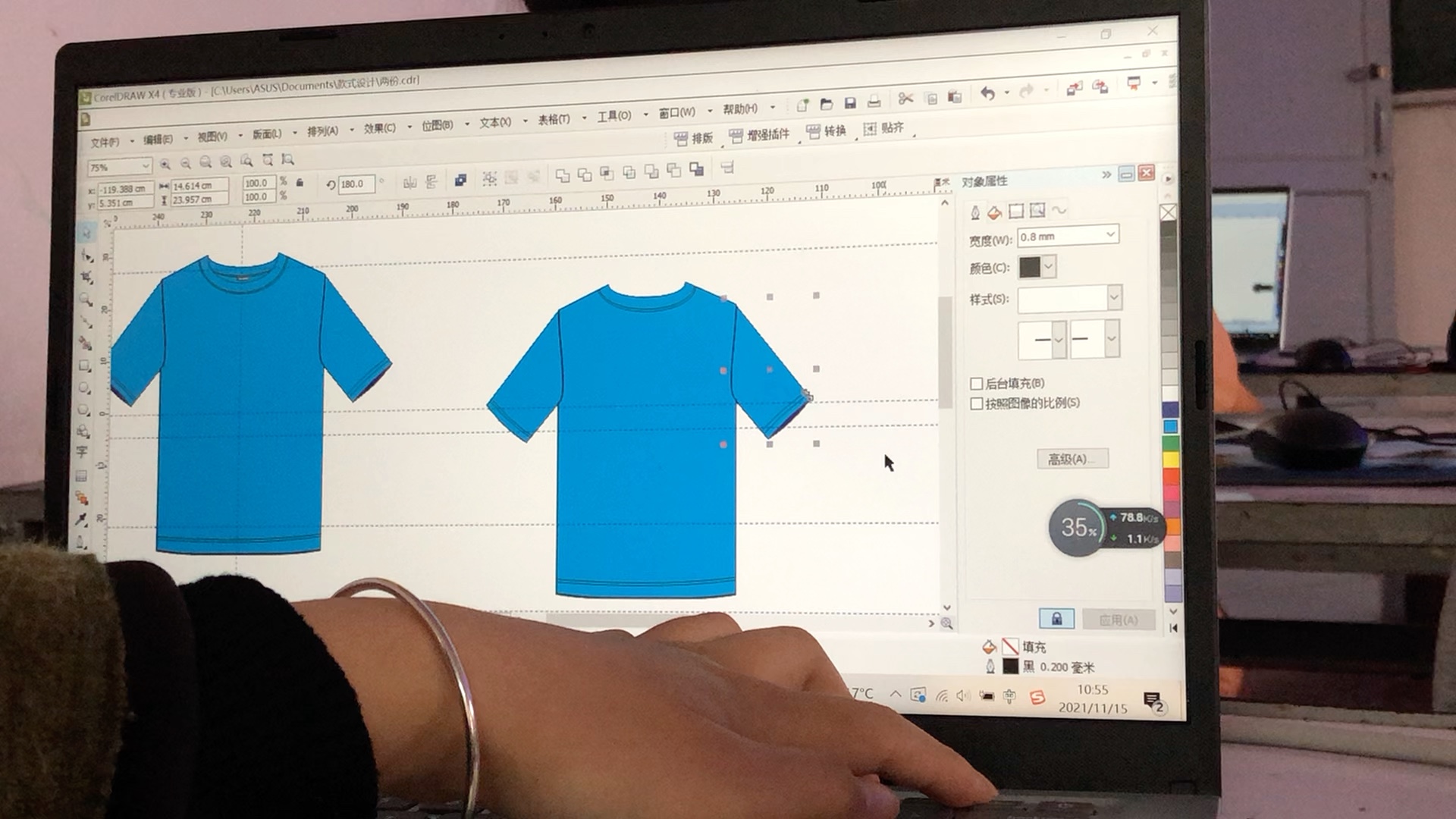Click the Trim shapes icon

[585, 174]
